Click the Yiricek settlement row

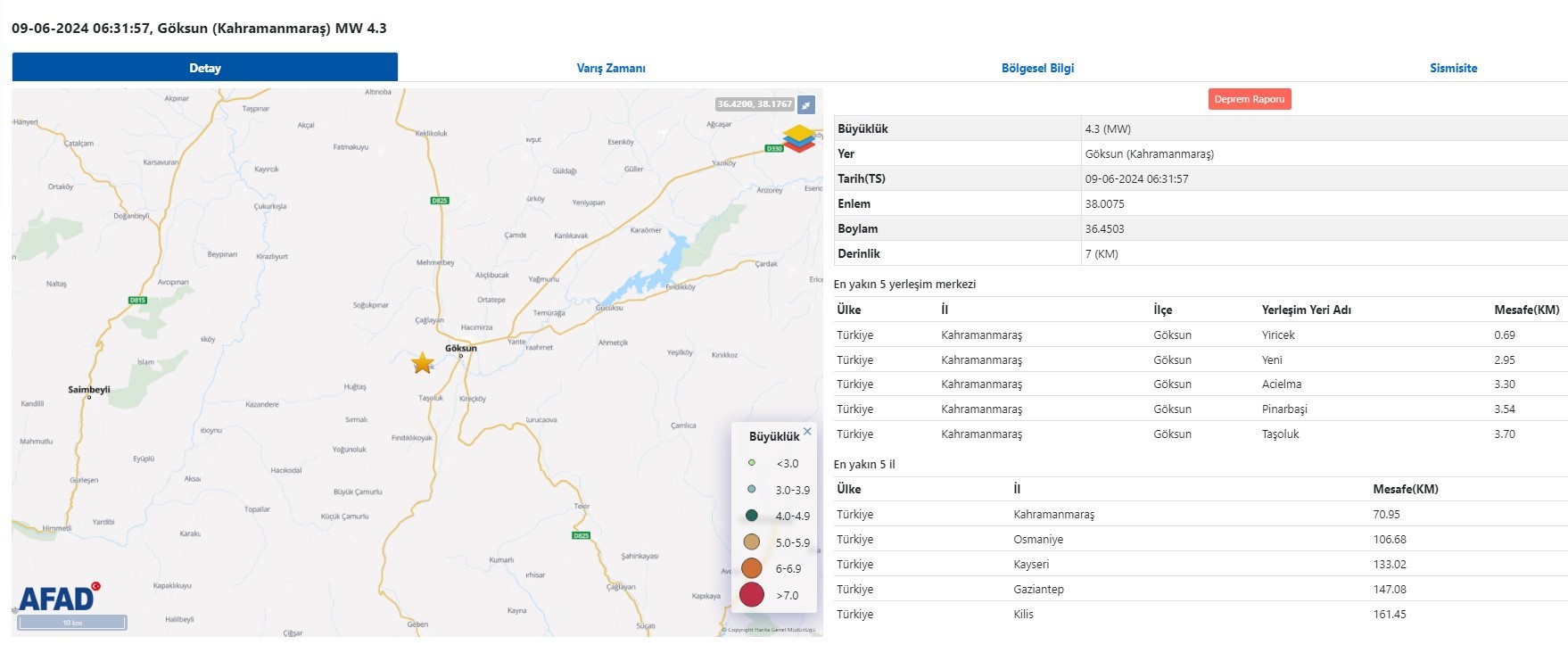[x=1278, y=335]
